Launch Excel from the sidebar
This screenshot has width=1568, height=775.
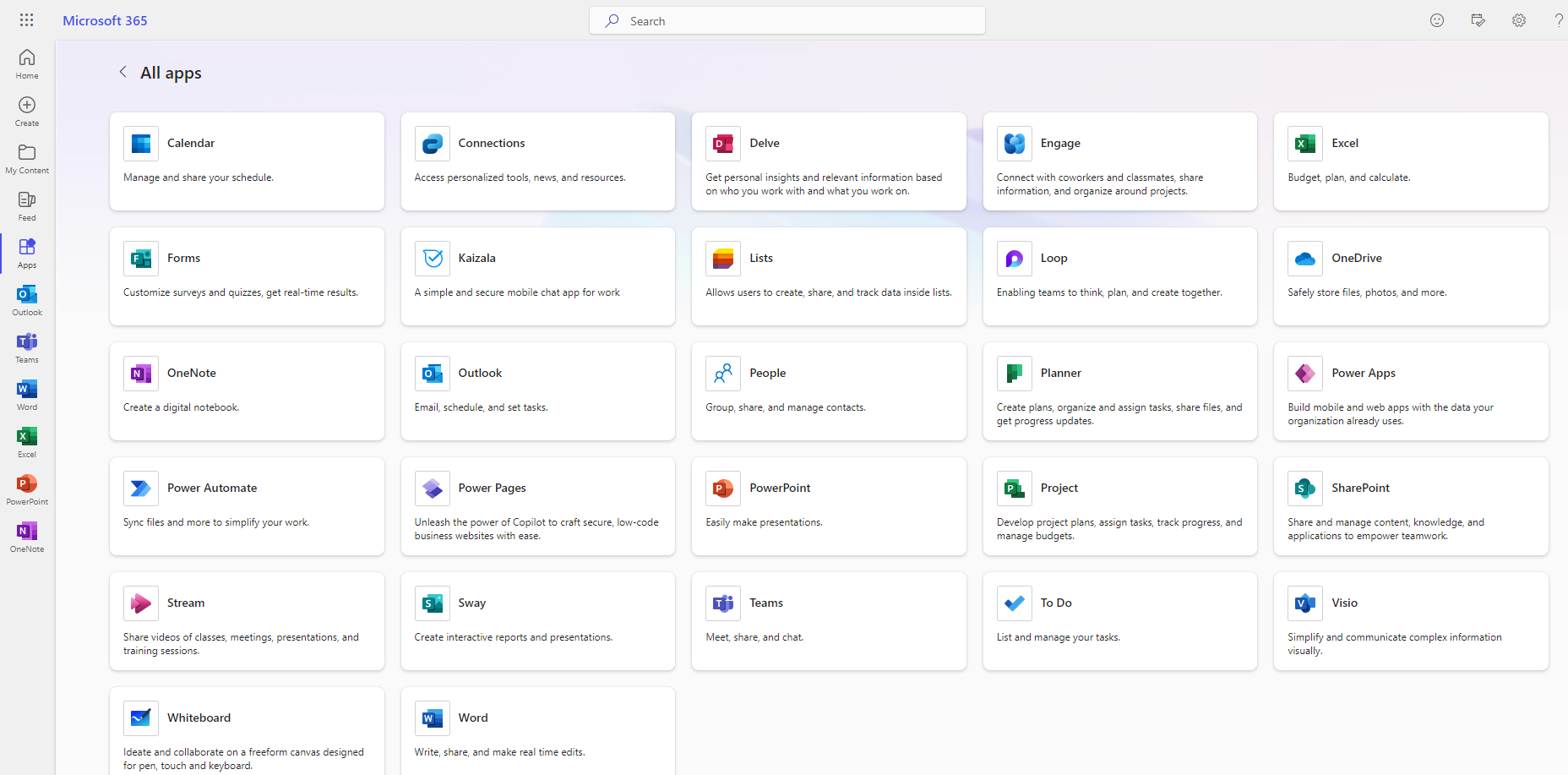(x=27, y=443)
